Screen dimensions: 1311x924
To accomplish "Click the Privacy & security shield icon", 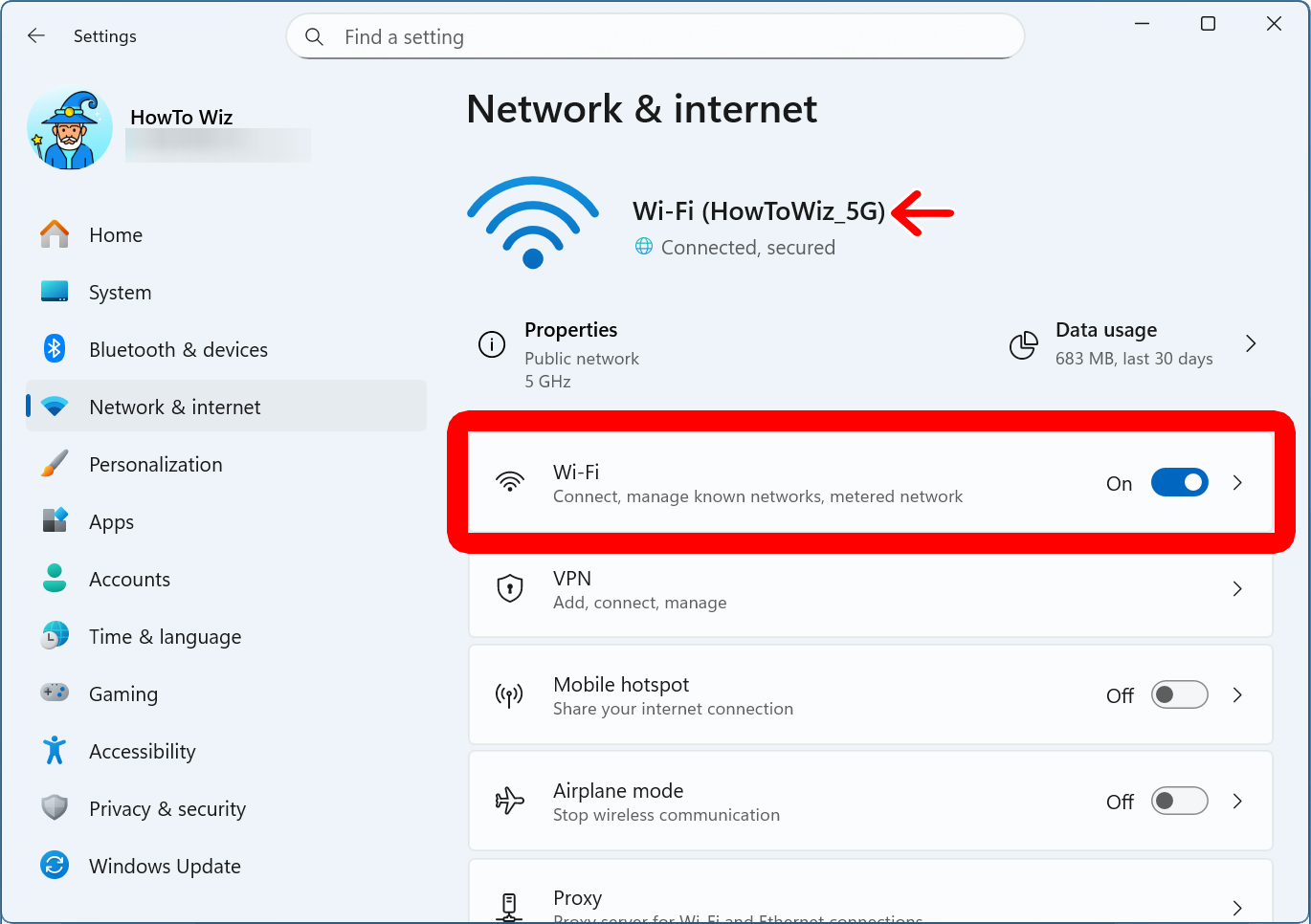I will [55, 808].
